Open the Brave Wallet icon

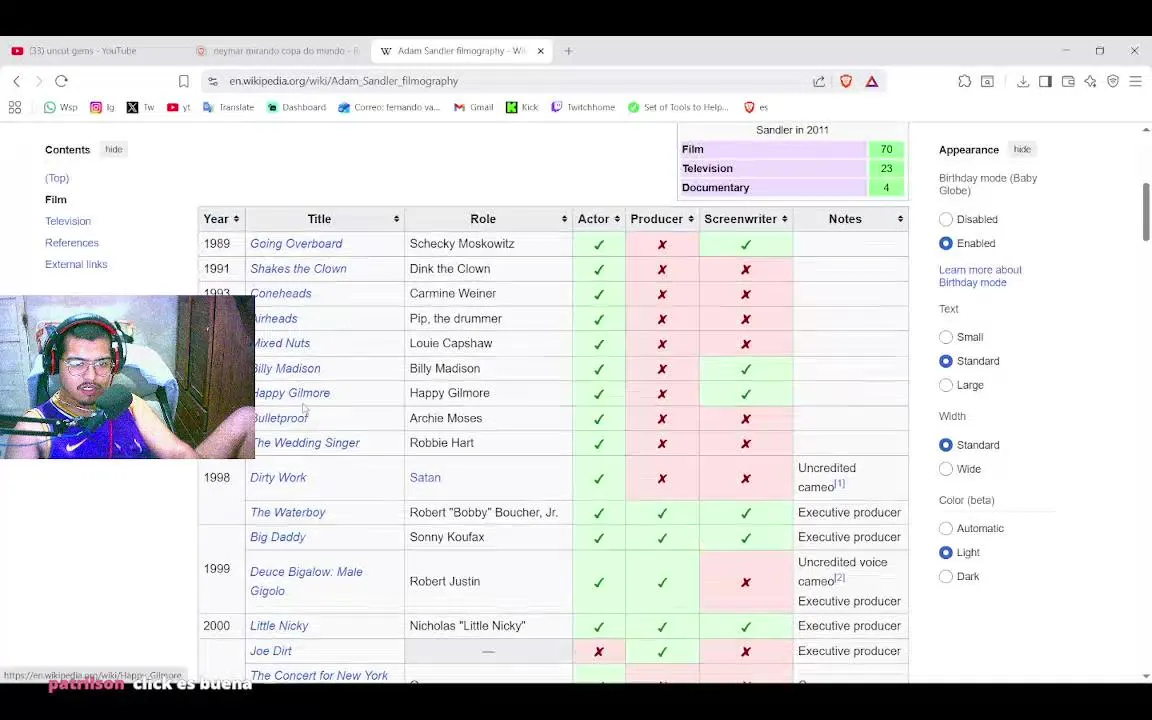(1068, 81)
